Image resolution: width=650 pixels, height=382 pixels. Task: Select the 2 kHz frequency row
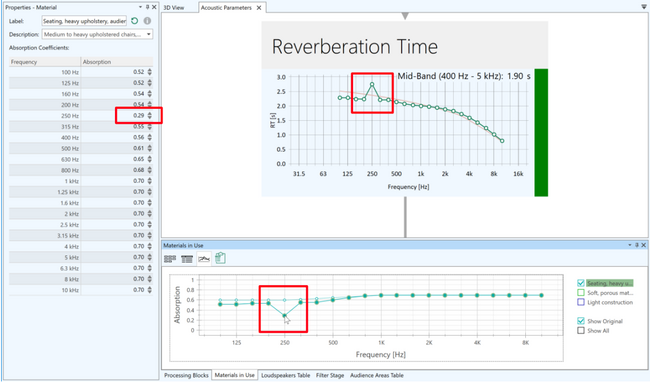click(x=81, y=214)
